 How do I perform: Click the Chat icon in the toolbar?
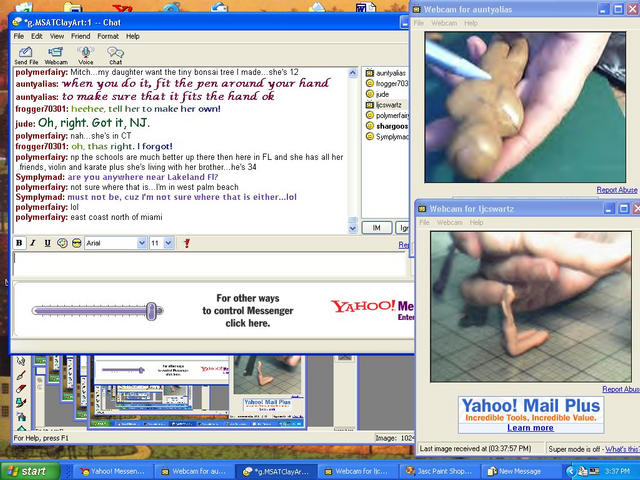point(116,56)
